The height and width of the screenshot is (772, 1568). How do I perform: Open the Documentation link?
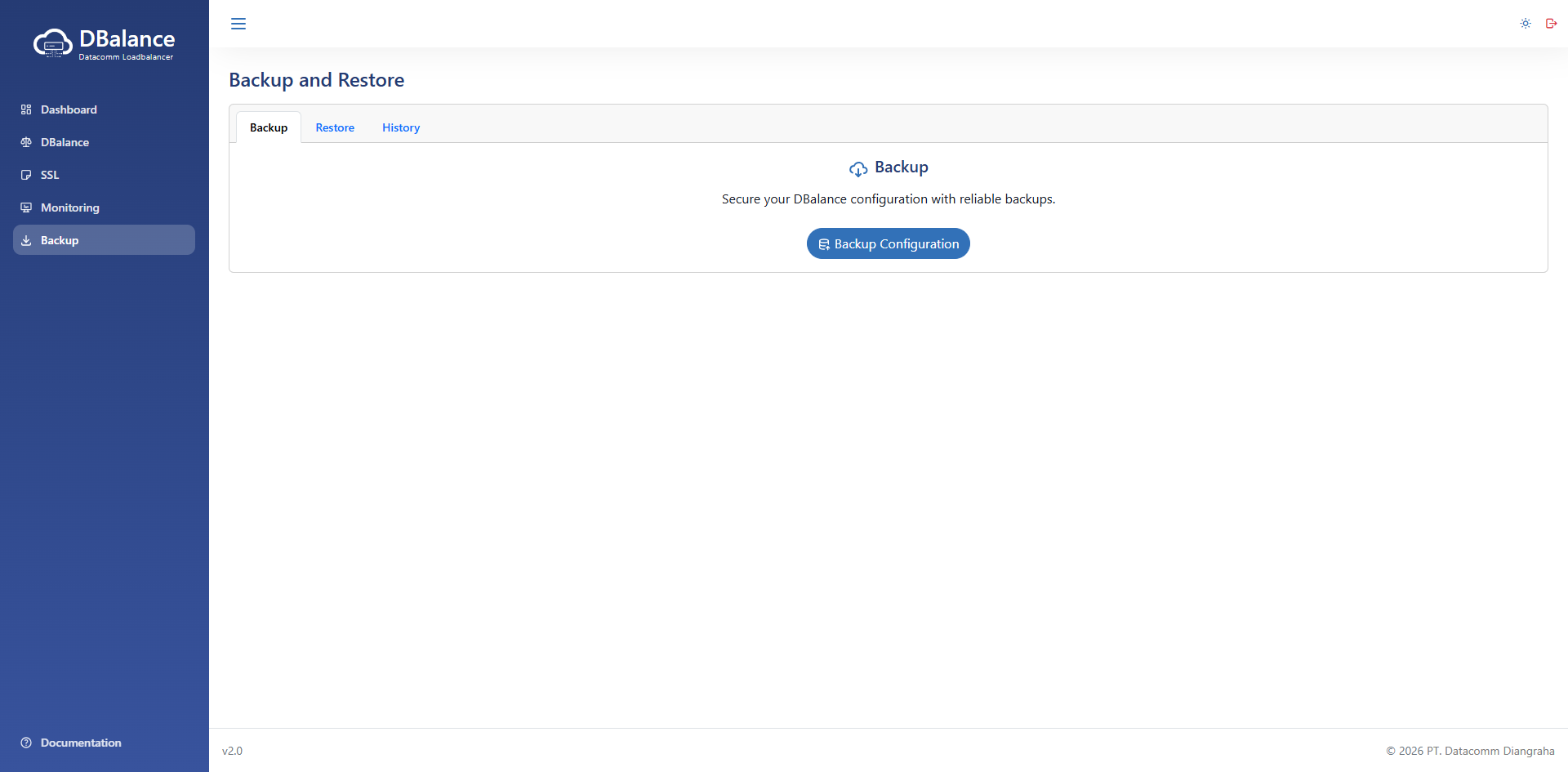80,743
